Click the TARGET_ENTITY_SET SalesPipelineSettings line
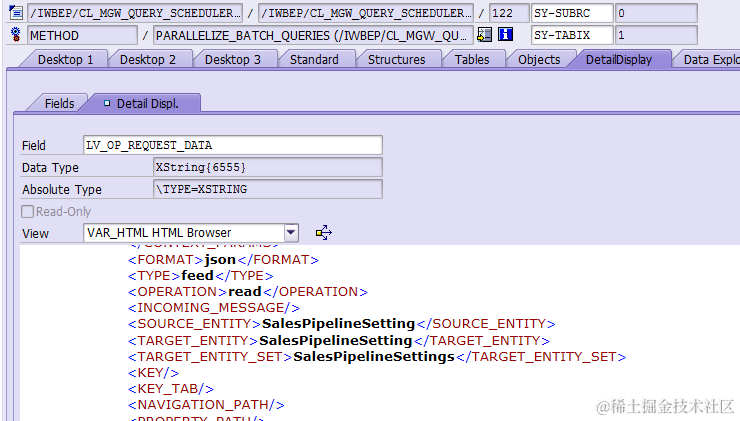The height and width of the screenshot is (421, 740). [x=377, y=356]
